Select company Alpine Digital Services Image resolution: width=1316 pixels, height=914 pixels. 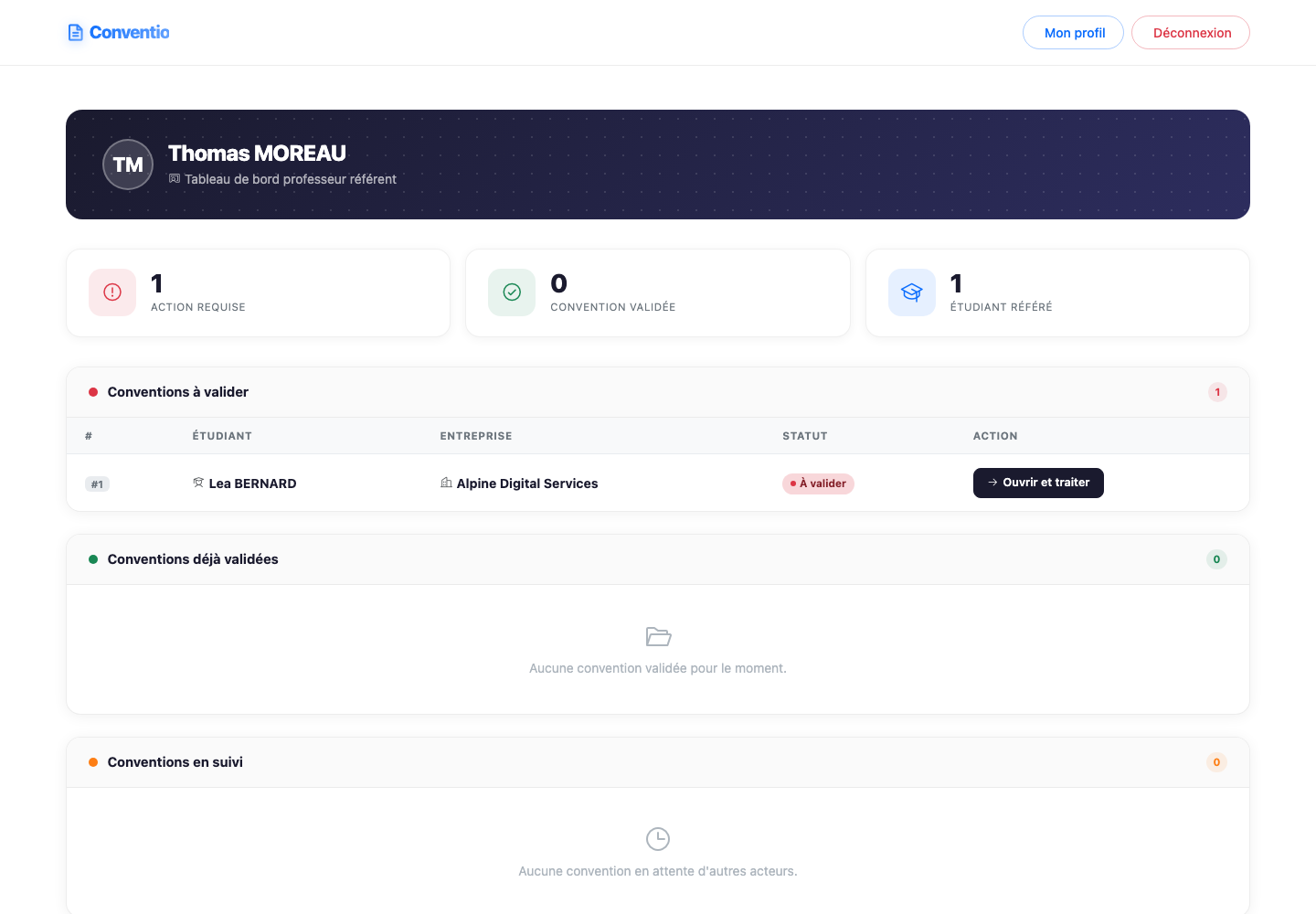[527, 484]
